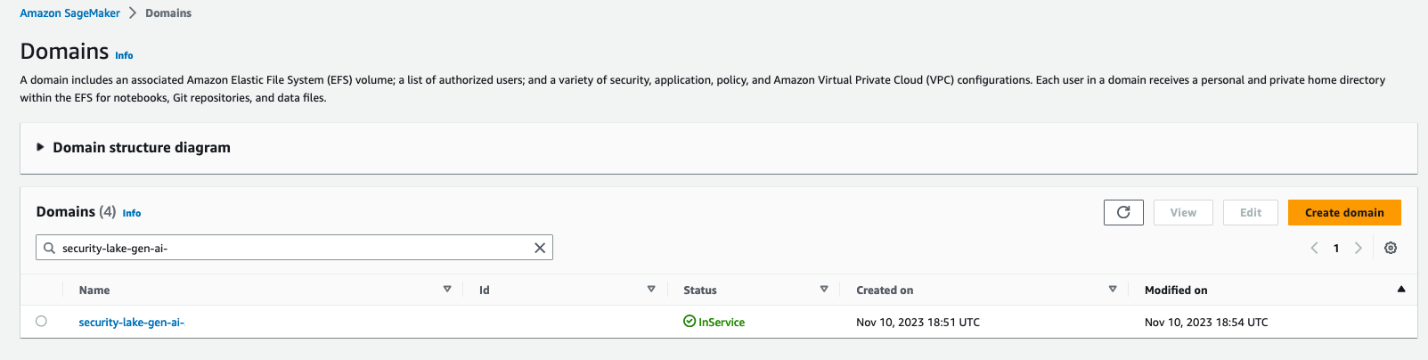
Task: Click the Name column header
Action: point(94,290)
